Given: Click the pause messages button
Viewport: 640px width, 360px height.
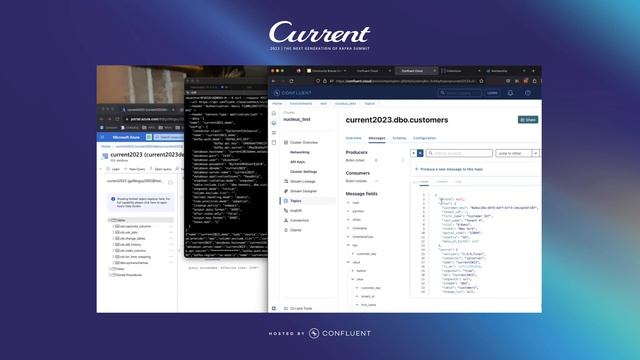Looking at the screenshot, I should pyautogui.click(x=420, y=153).
